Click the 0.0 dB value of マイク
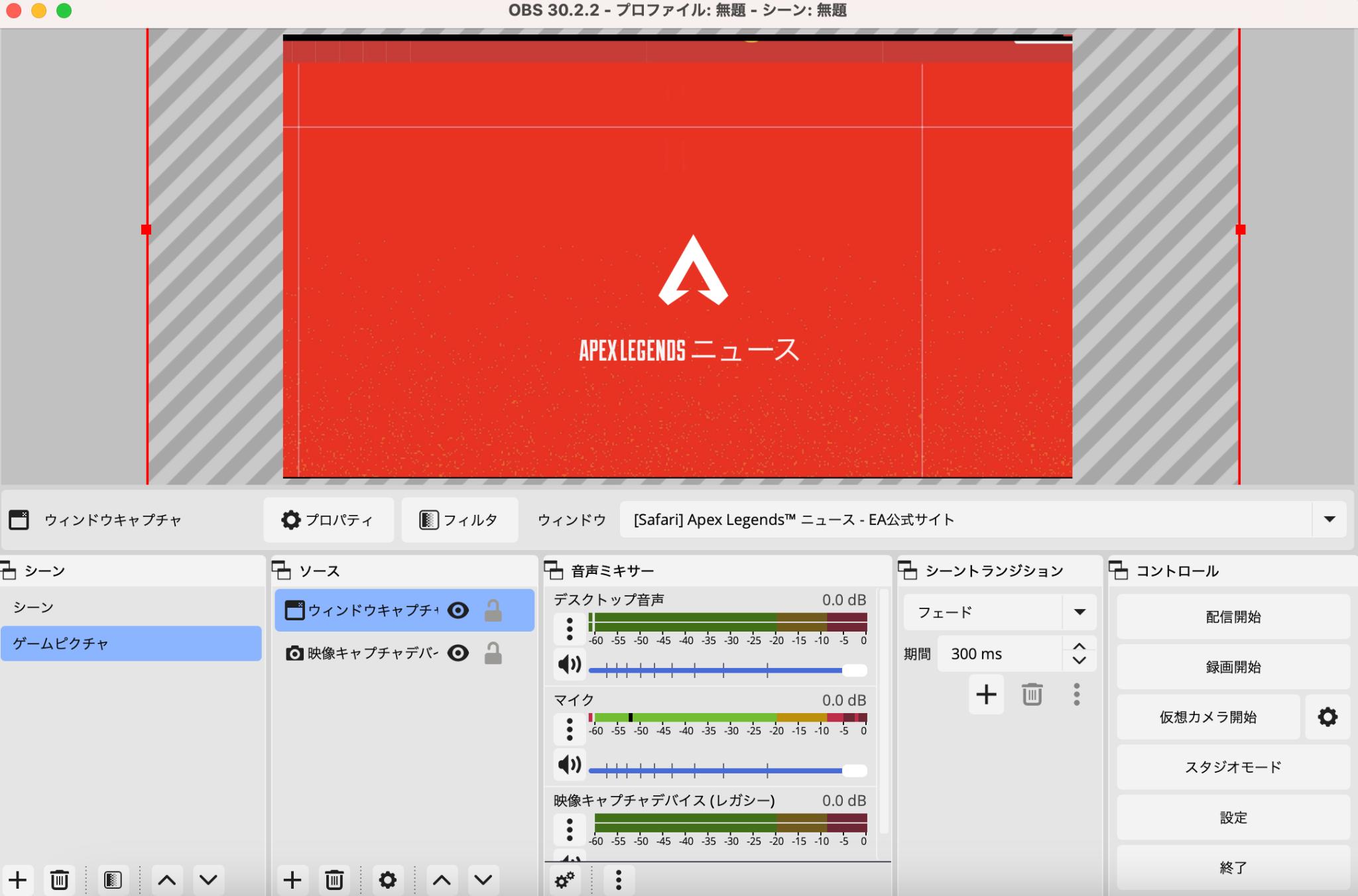Image resolution: width=1358 pixels, height=896 pixels. (x=844, y=700)
